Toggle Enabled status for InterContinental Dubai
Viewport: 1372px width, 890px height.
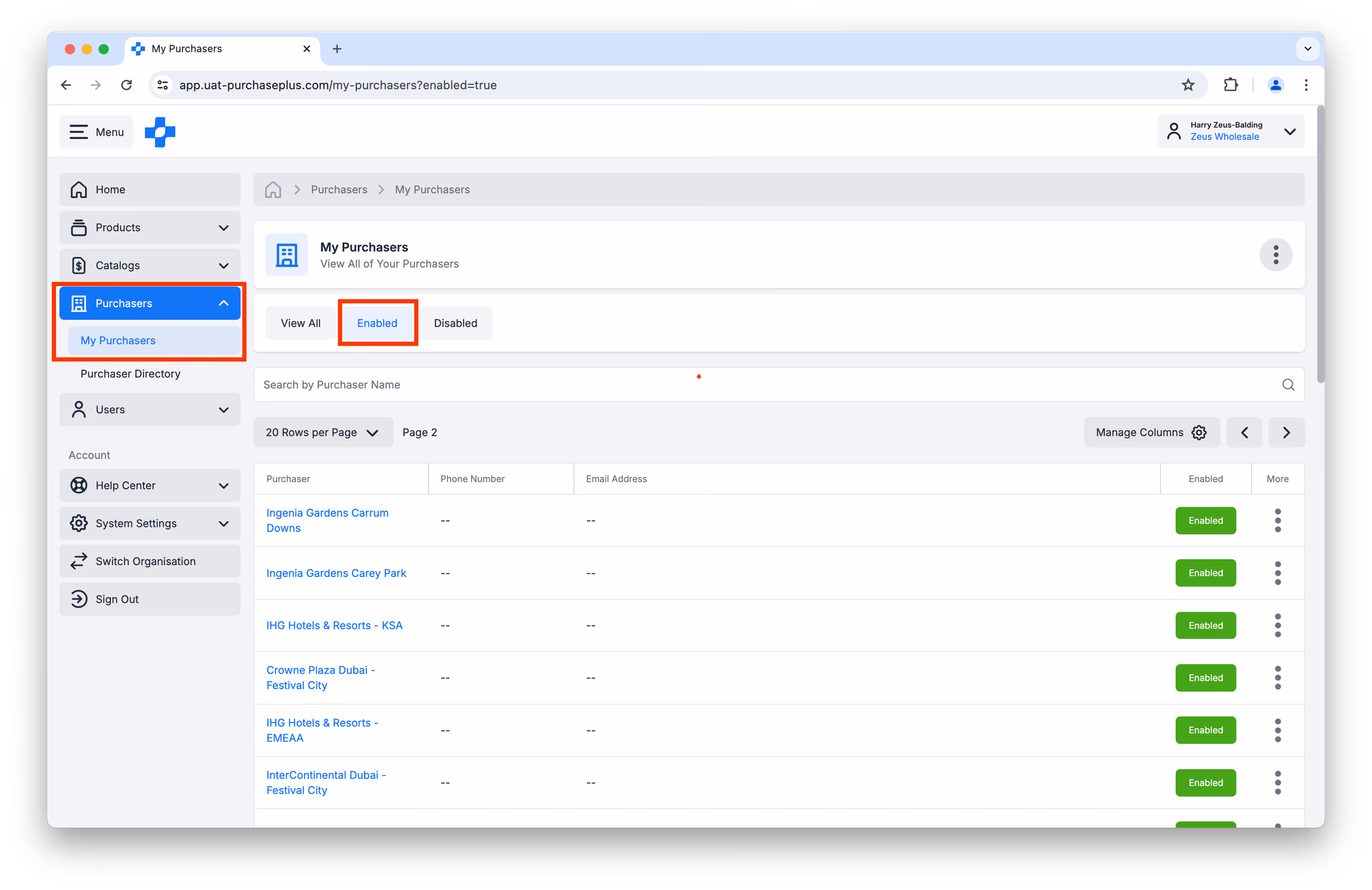pos(1205,783)
